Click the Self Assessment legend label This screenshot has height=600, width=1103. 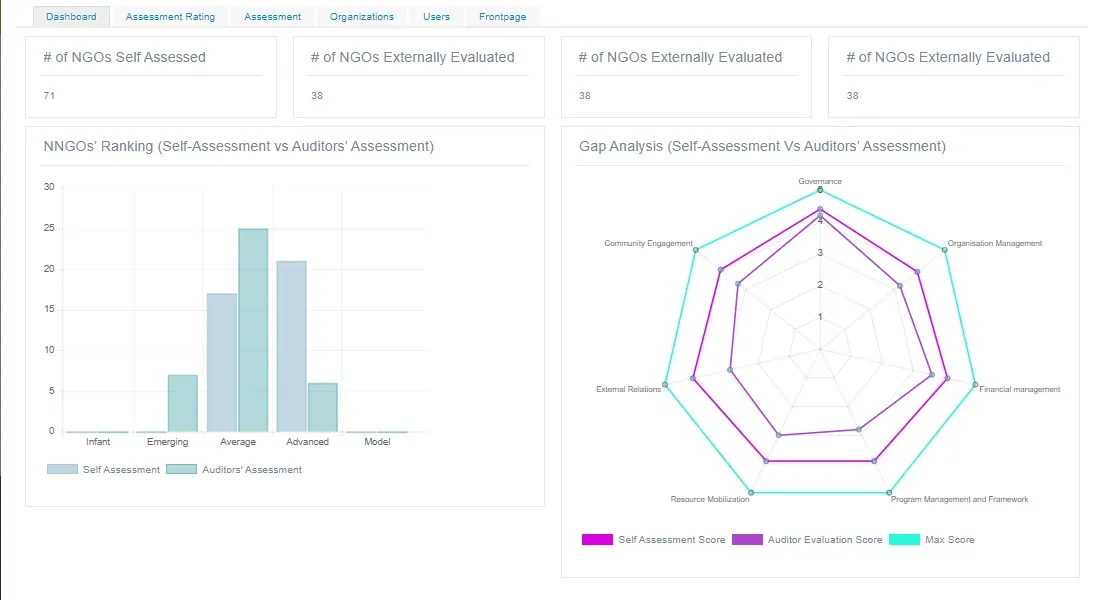(121, 470)
